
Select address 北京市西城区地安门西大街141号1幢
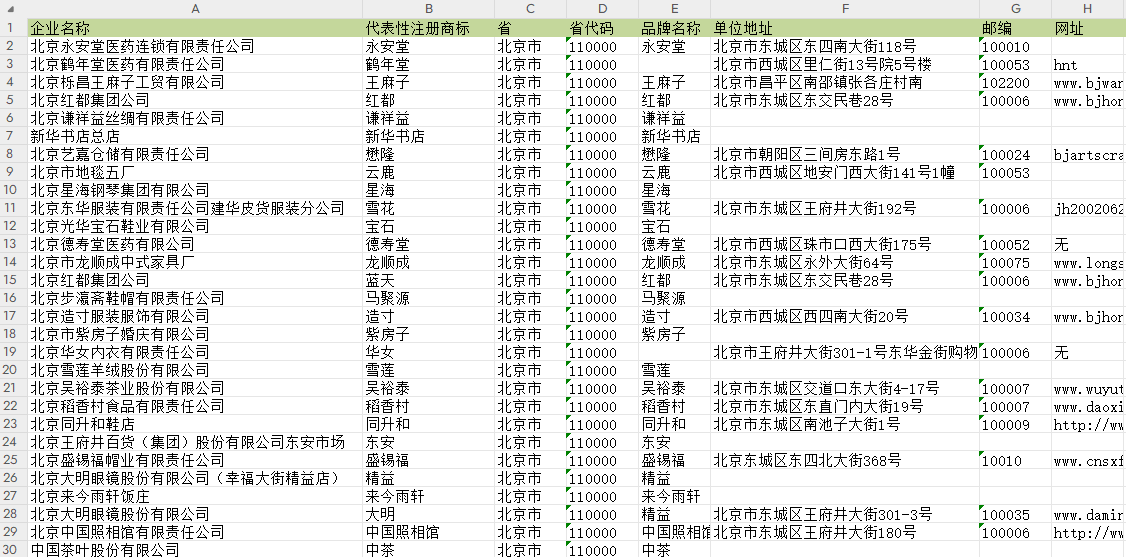[845, 172]
